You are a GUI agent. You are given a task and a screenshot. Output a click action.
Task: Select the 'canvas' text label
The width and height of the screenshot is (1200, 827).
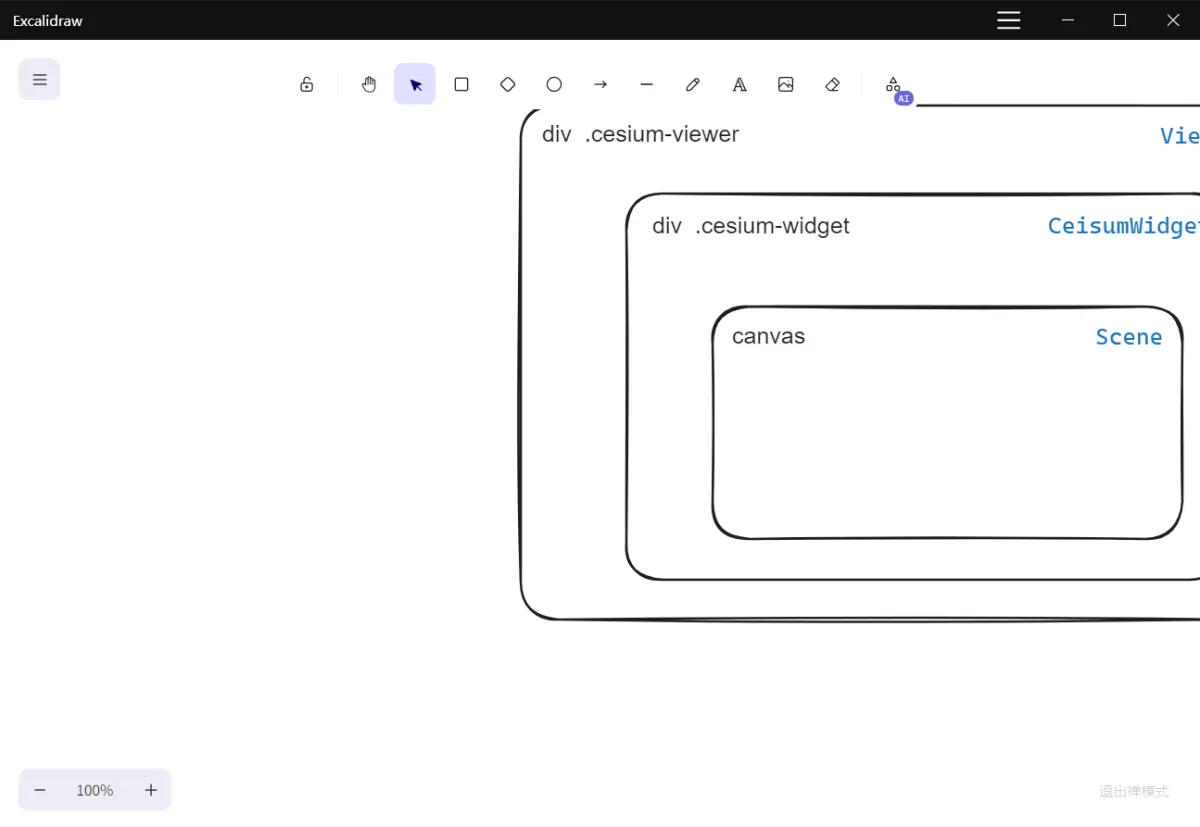click(x=768, y=336)
